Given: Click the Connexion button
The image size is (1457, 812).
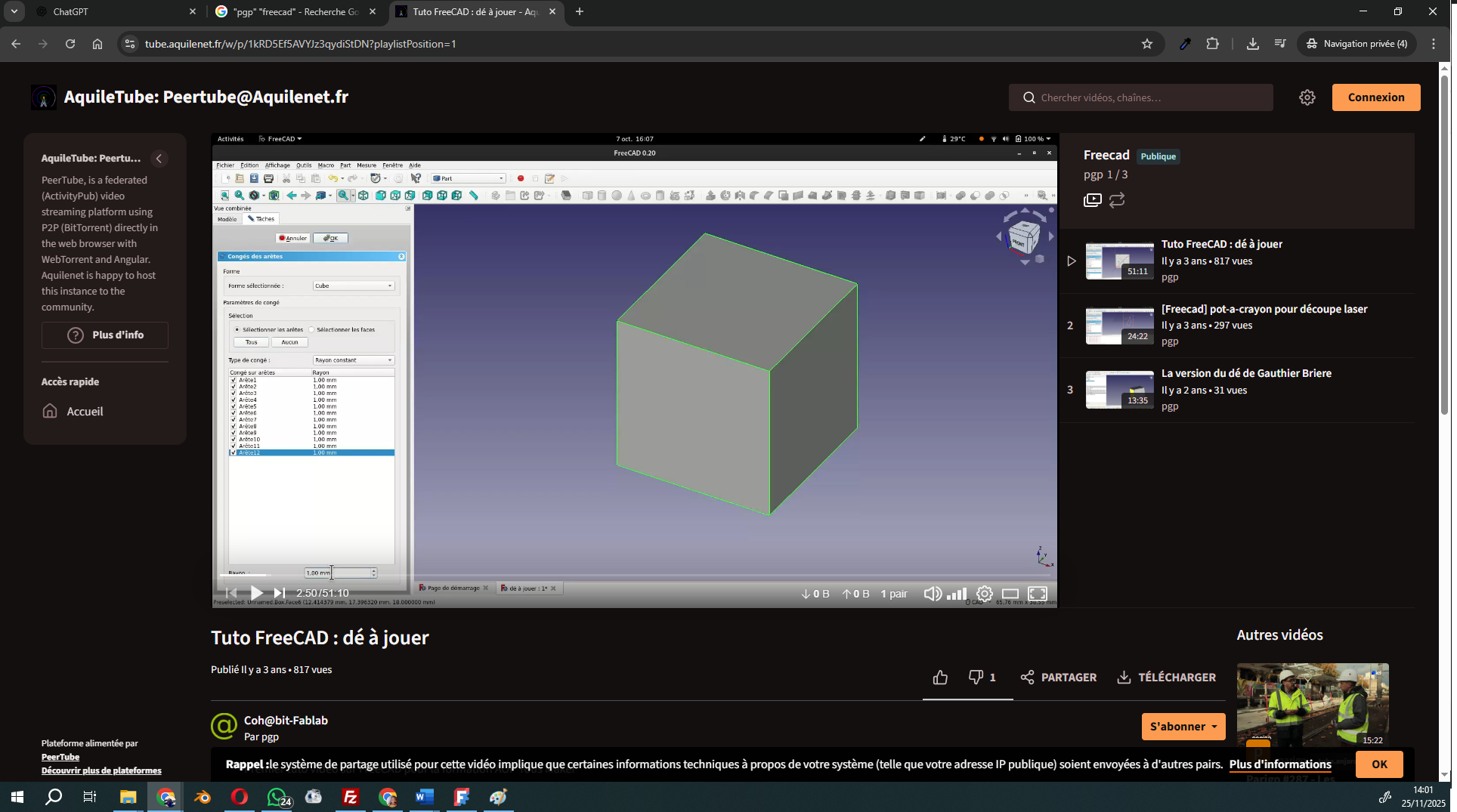Looking at the screenshot, I should 1375,97.
